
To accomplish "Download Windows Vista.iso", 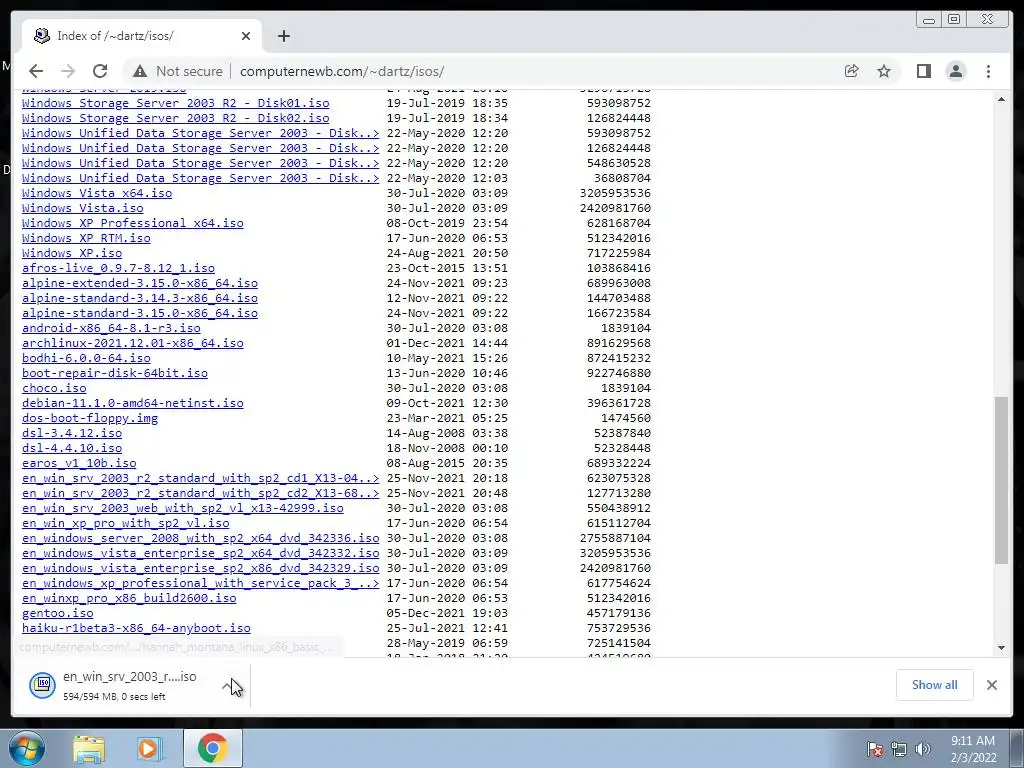I will pyautogui.click(x=82, y=208).
